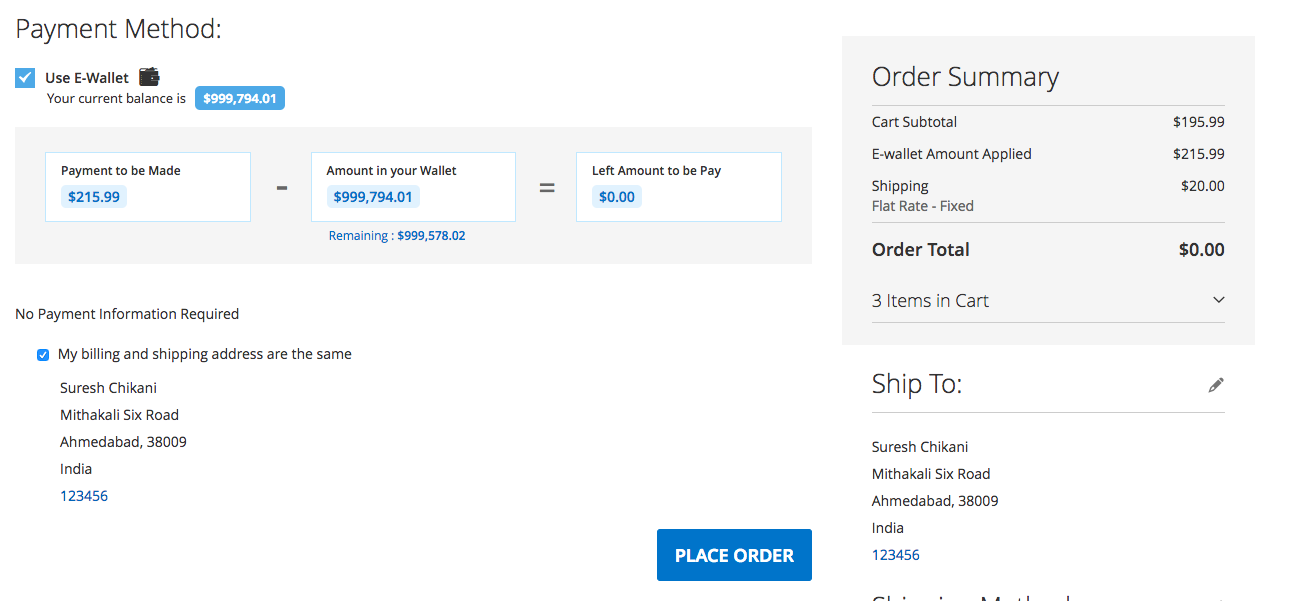The height and width of the screenshot is (601, 1313).
Task: Click the E-wallet Amount Applied $215.99 value
Action: tap(1198, 154)
